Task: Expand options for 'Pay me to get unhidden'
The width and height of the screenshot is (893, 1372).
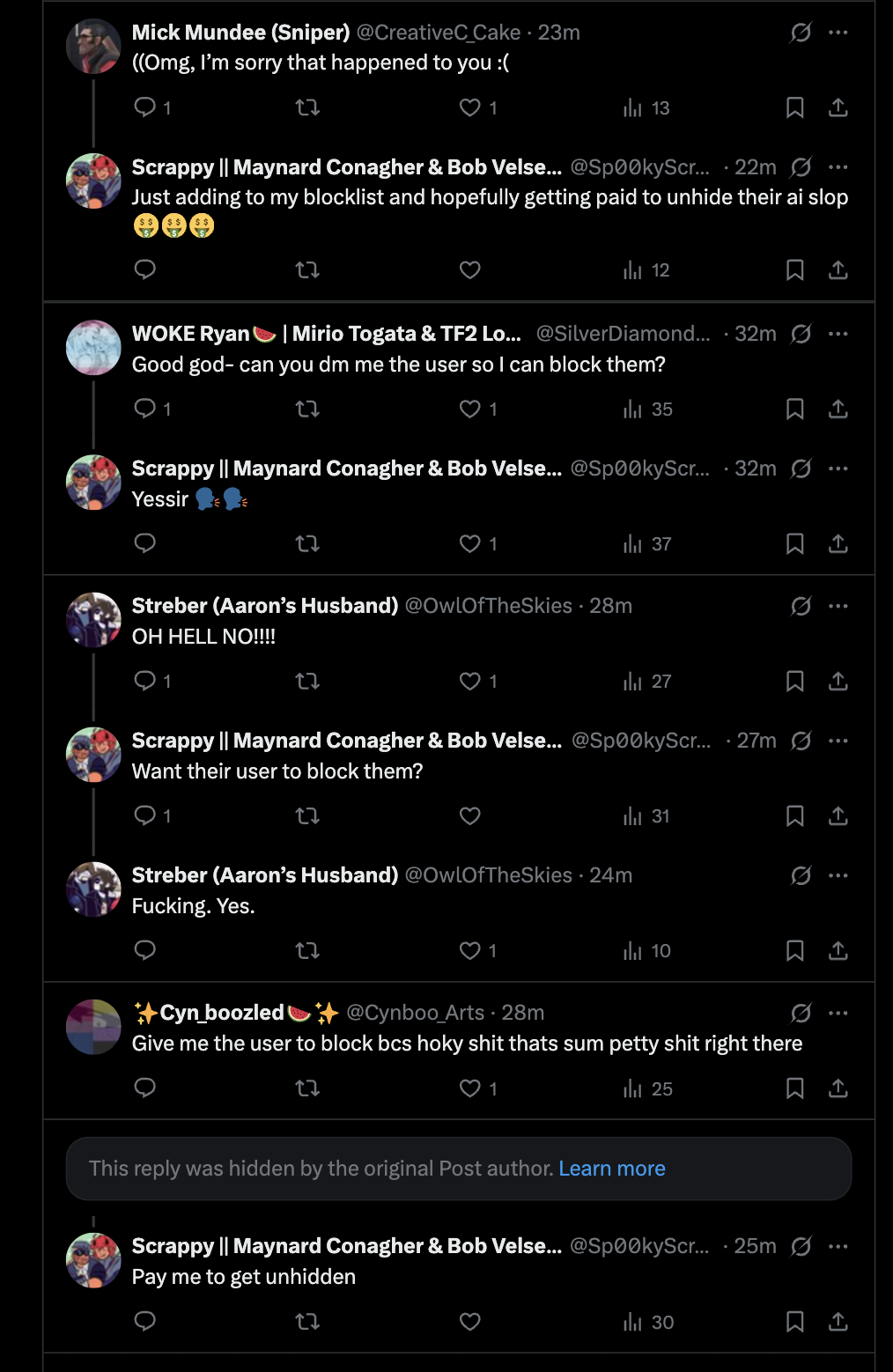Action: click(838, 1246)
